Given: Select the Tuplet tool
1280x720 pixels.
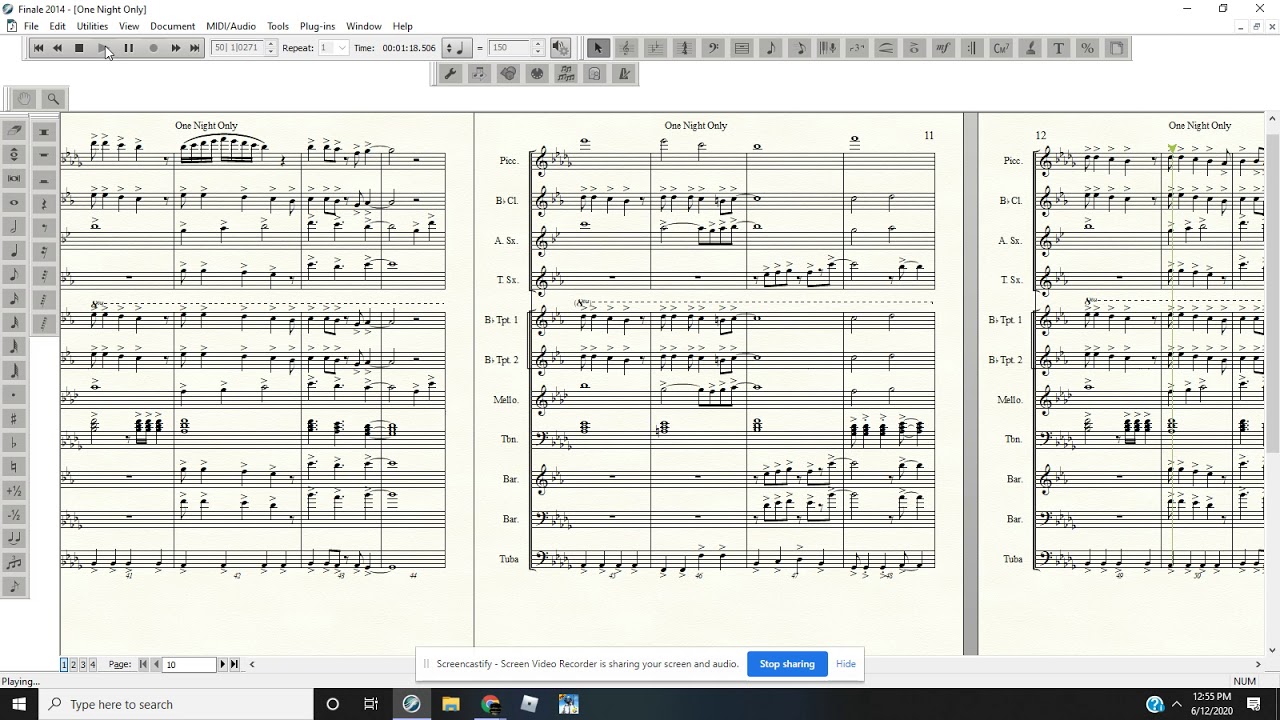Looking at the screenshot, I should (857, 48).
